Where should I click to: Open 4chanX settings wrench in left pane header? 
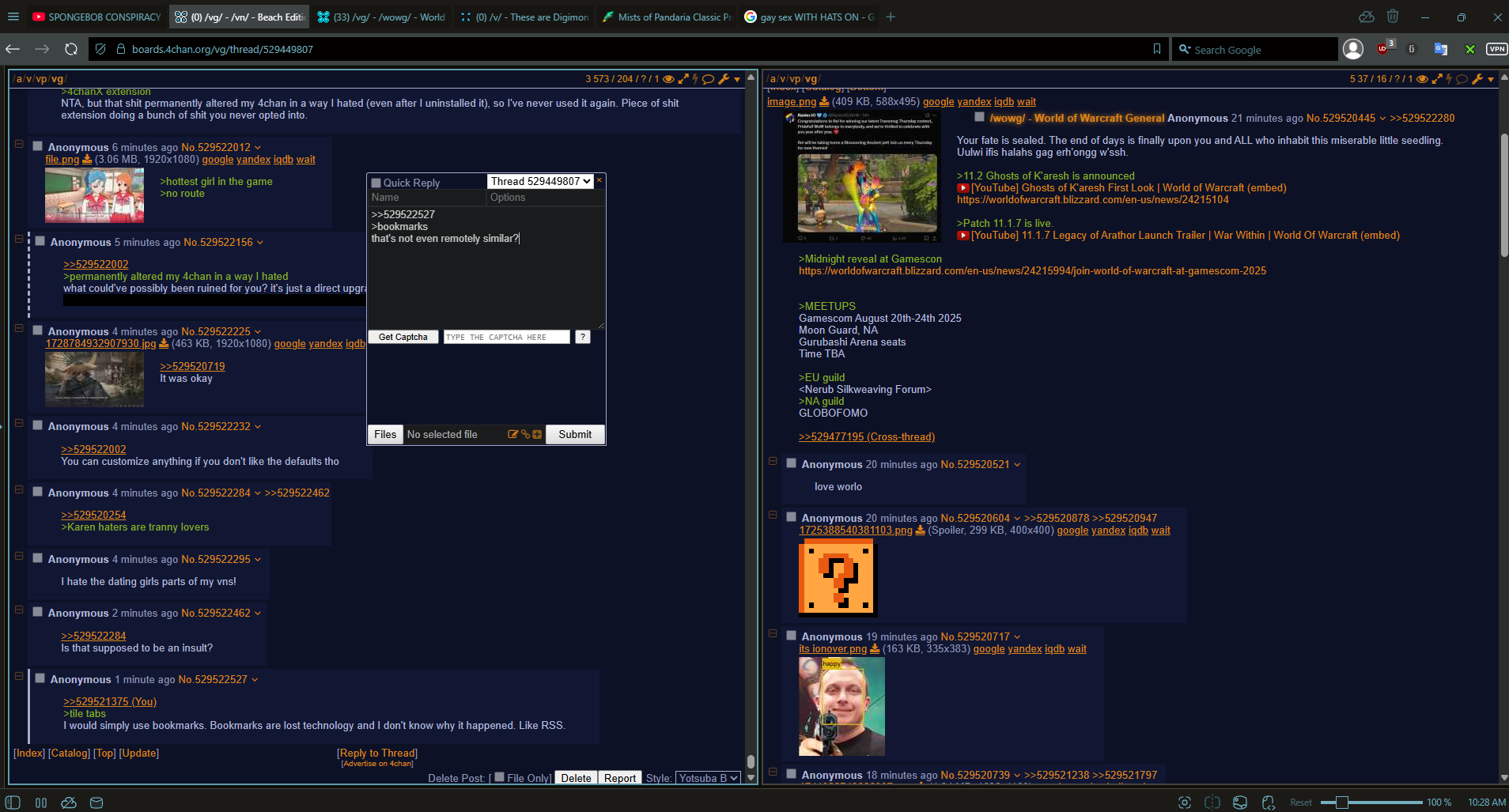pos(724,79)
